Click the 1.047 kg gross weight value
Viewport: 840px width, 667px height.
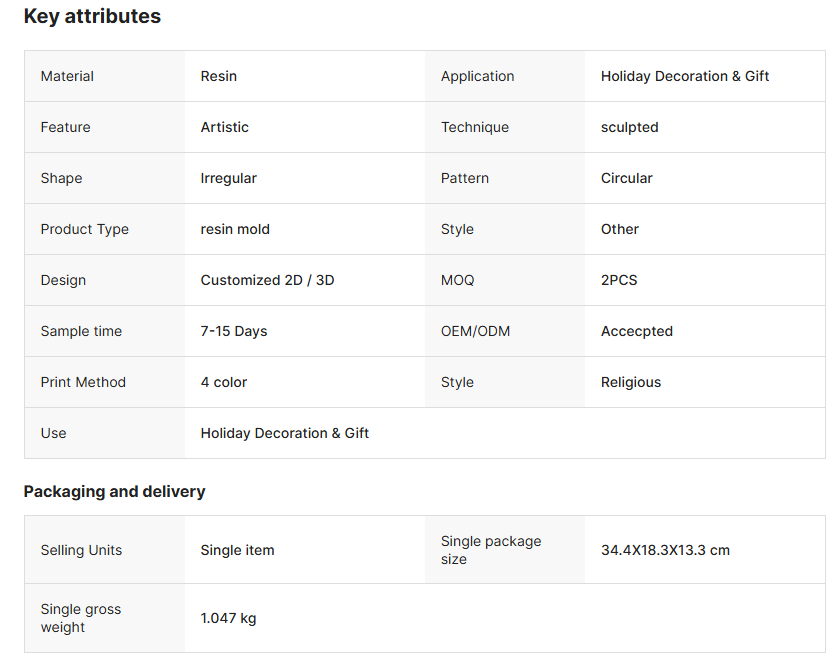[x=229, y=618]
